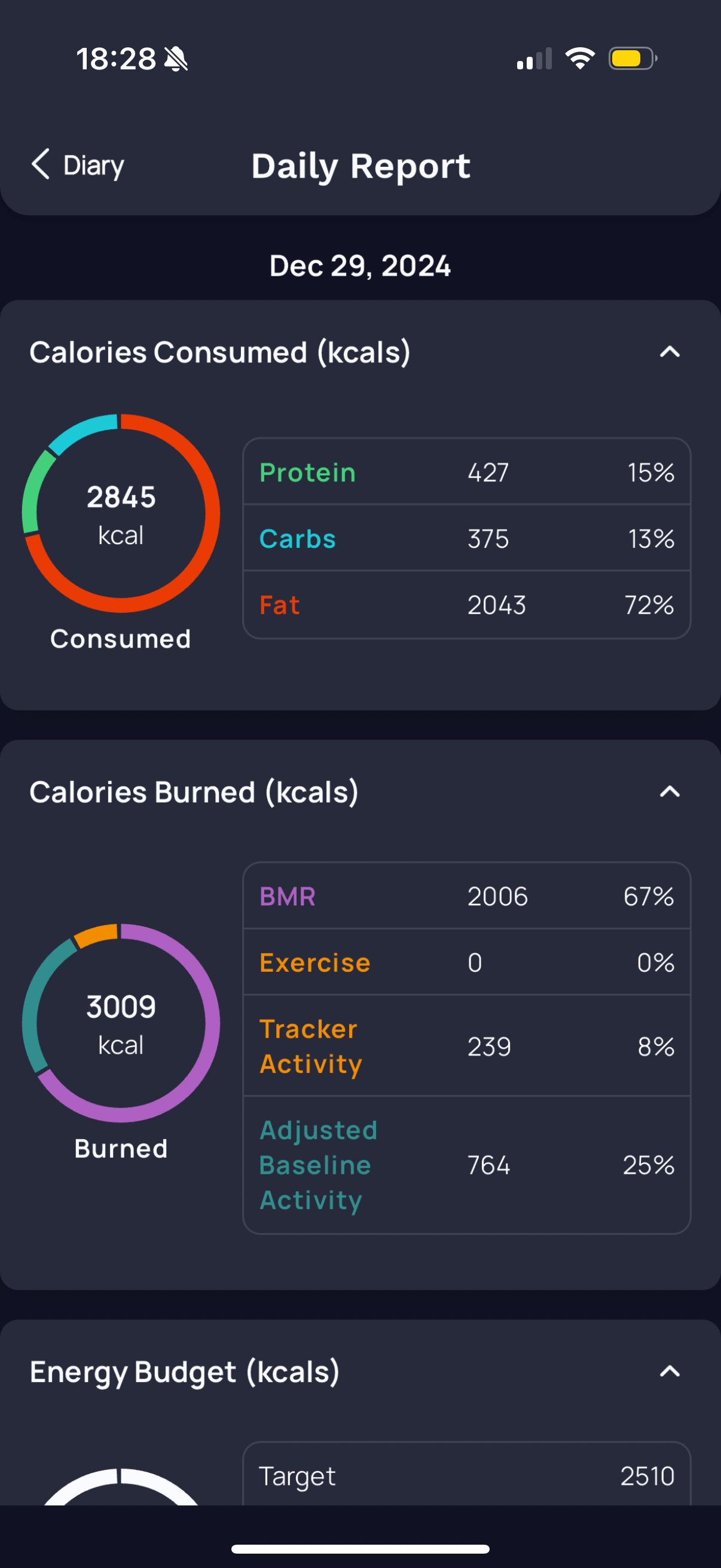The height and width of the screenshot is (1568, 721).
Task: Select the Adjusted Baseline Activity row
Action: 467,1164
